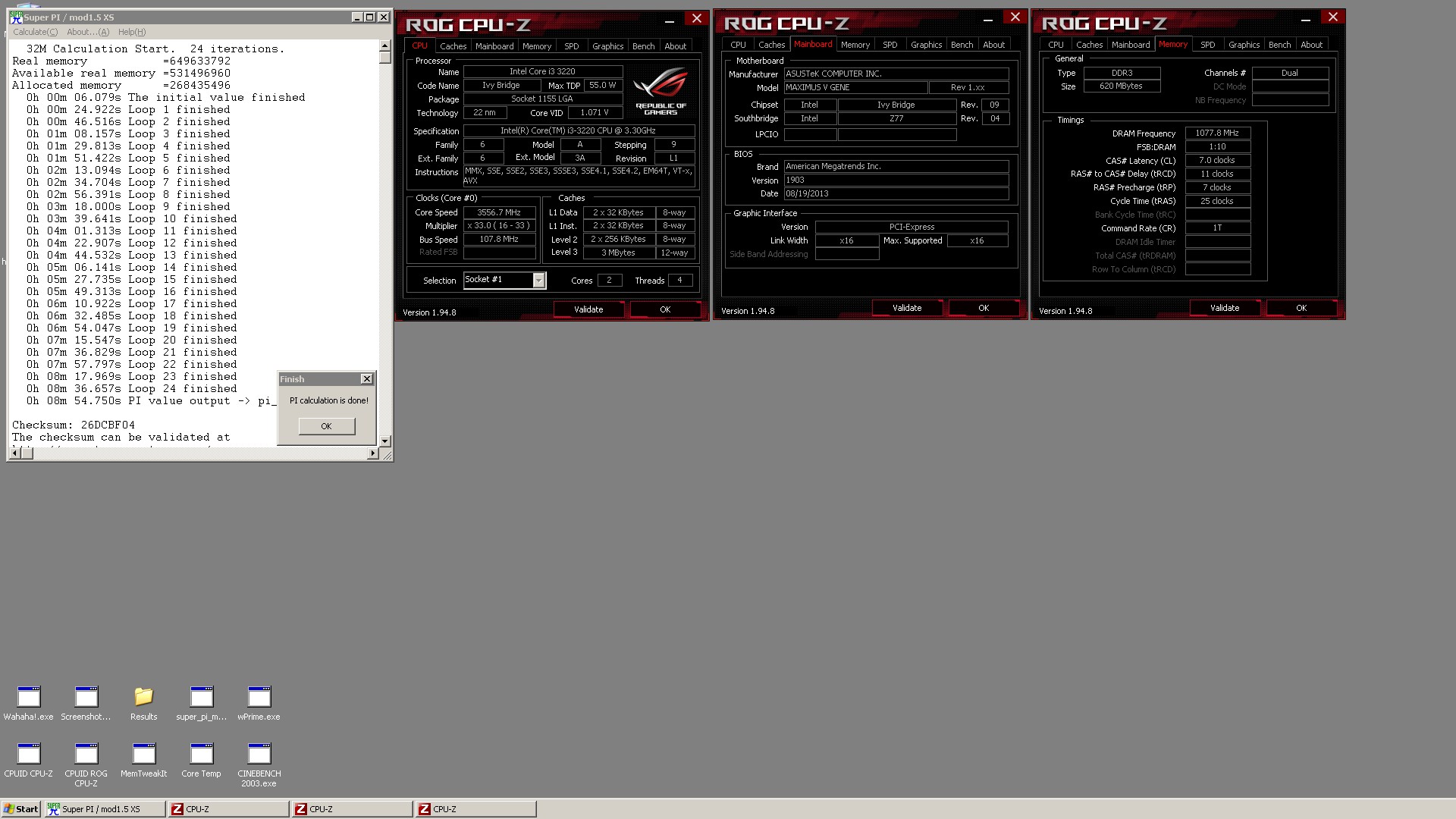Open the Results folder icon
The height and width of the screenshot is (819, 1456).
[143, 703]
